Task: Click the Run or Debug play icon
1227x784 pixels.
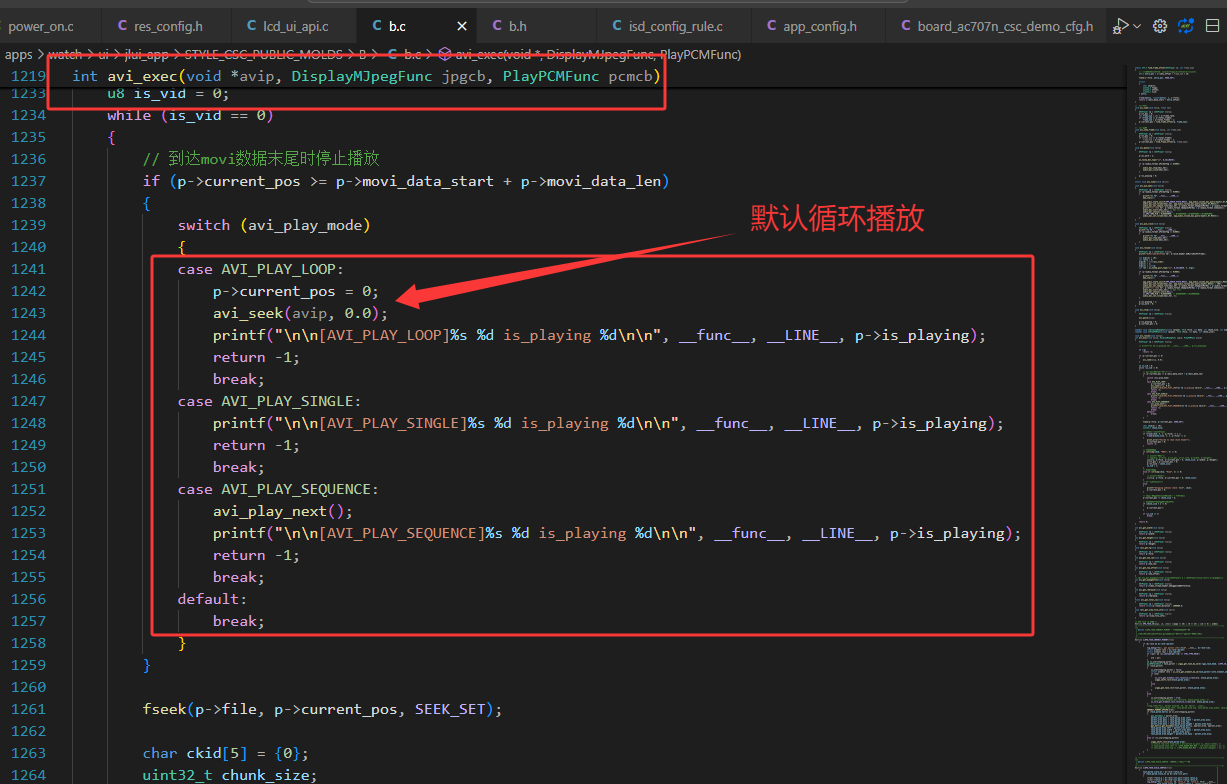Action: 1122,26
